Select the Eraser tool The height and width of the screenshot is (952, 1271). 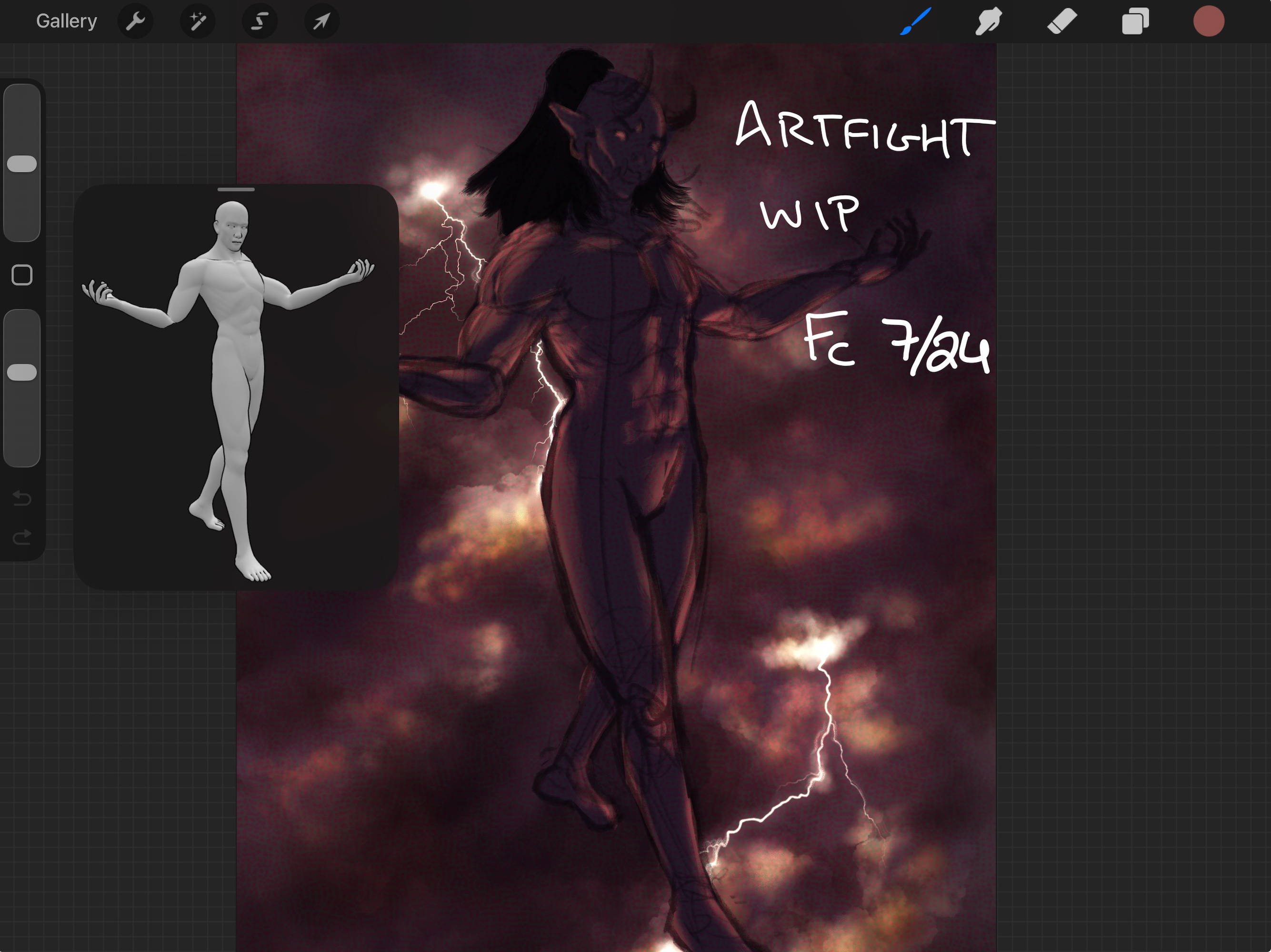point(1062,21)
